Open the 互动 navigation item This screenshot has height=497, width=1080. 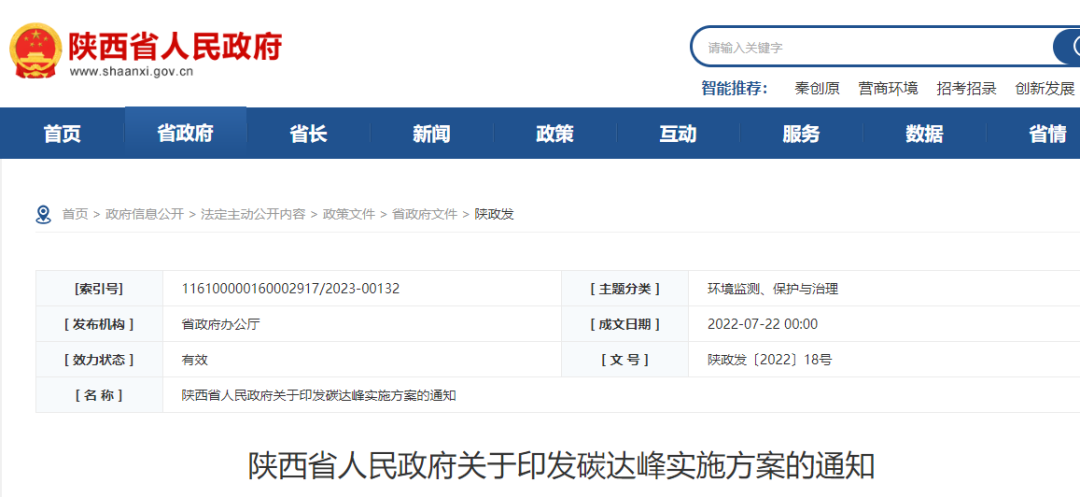point(678,134)
